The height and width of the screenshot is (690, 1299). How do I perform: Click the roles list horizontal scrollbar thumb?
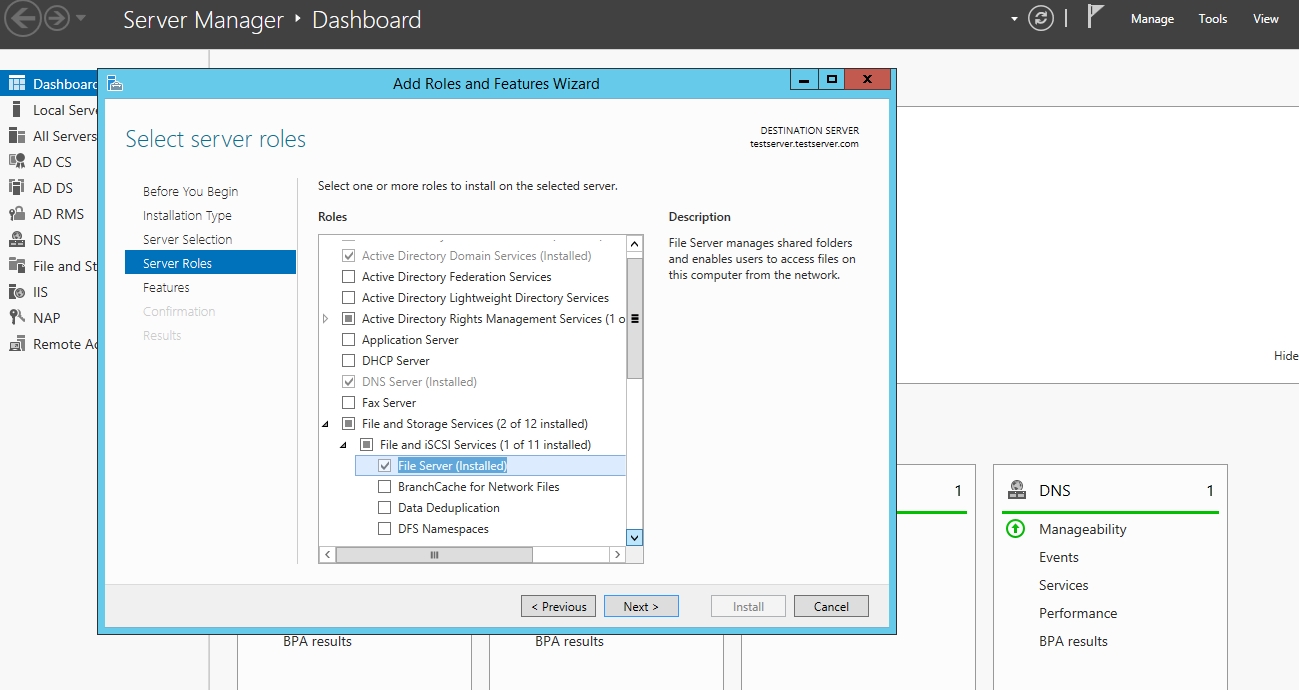434,554
